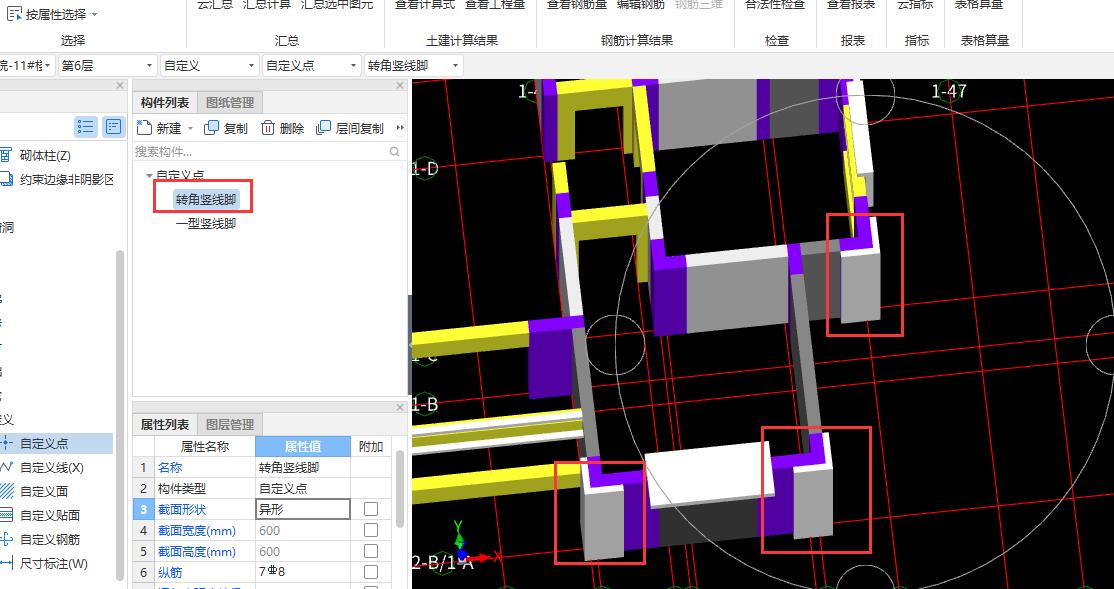Click the 删除 (Delete) trash icon
1114x589 pixels.
[x=268, y=128]
